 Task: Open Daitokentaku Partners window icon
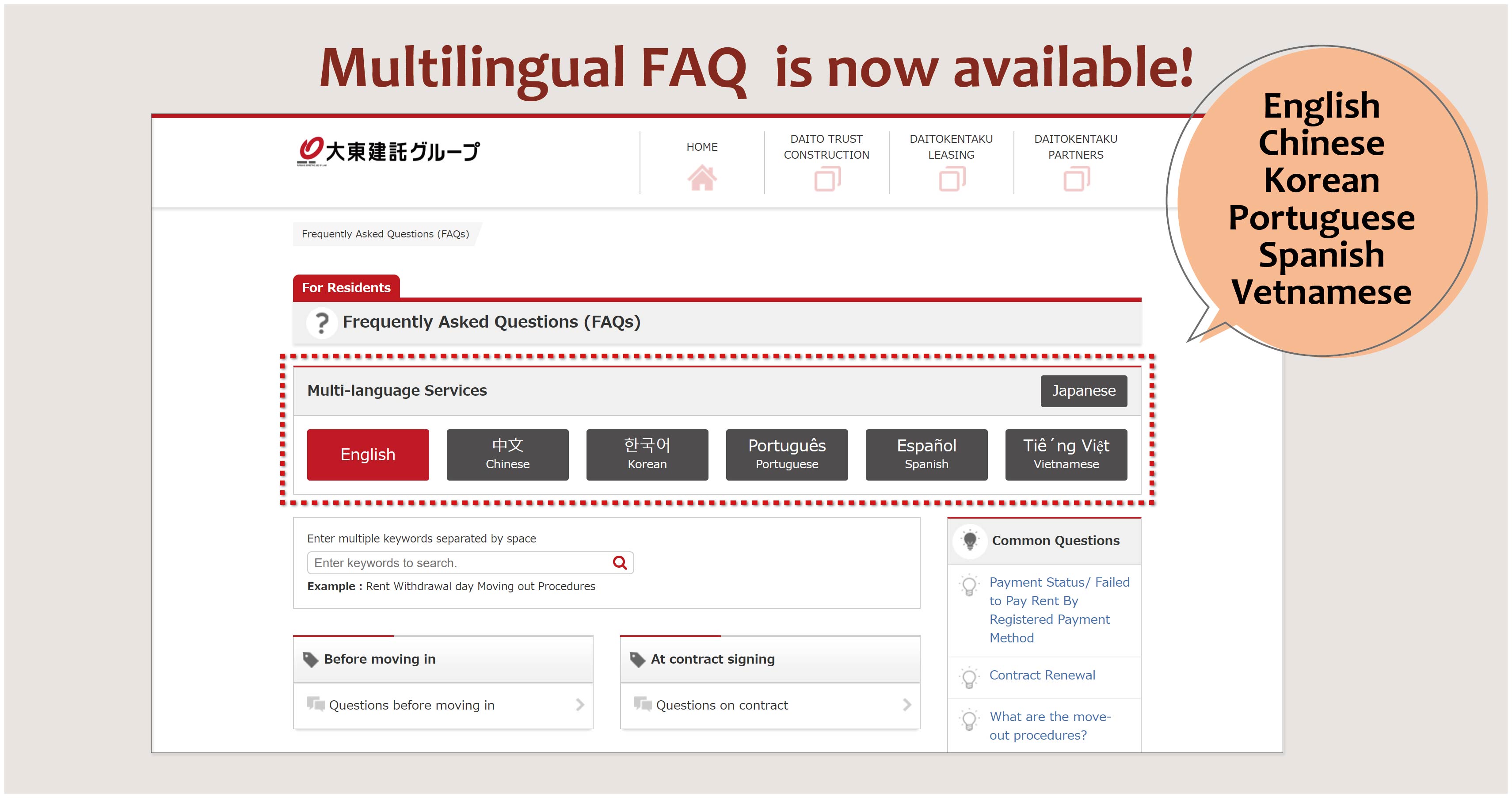(x=1076, y=179)
